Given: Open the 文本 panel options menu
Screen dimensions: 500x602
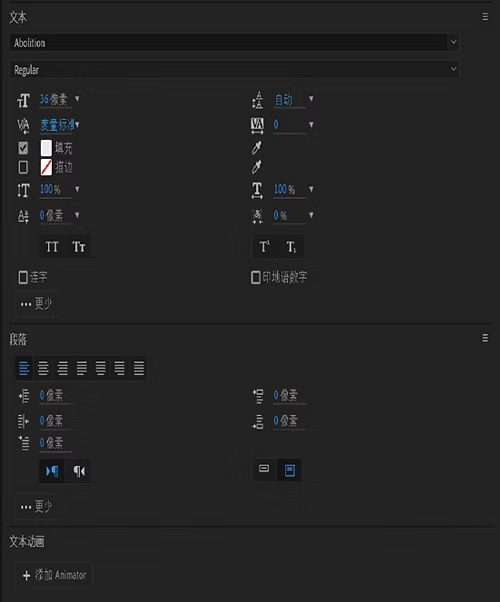Looking at the screenshot, I should pos(485,17).
